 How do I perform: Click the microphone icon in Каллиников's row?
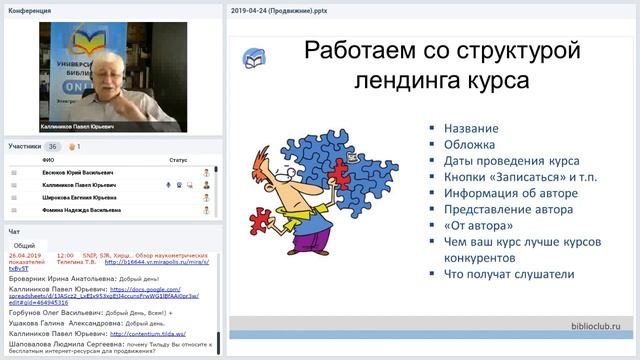pos(168,185)
